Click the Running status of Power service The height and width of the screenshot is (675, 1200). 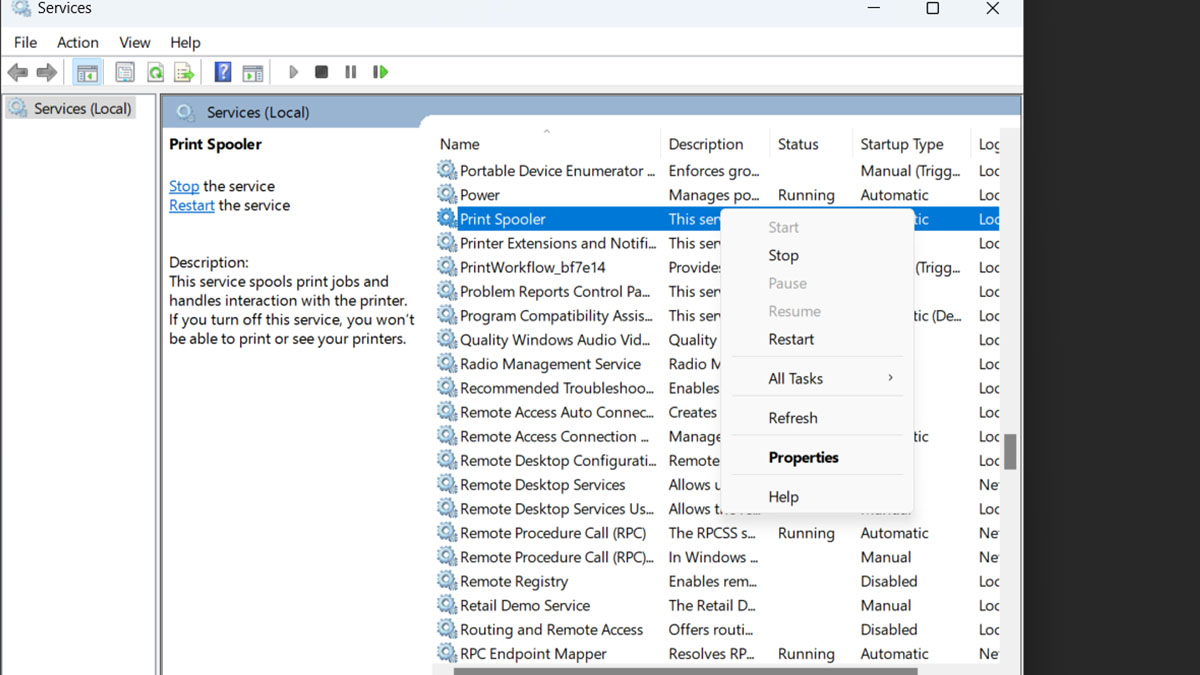(x=806, y=195)
